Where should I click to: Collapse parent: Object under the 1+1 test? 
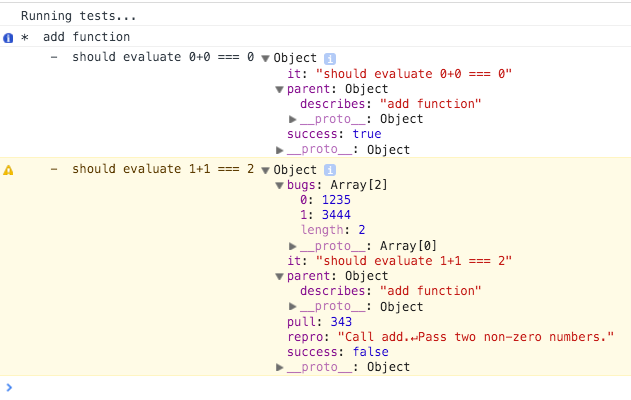(279, 276)
